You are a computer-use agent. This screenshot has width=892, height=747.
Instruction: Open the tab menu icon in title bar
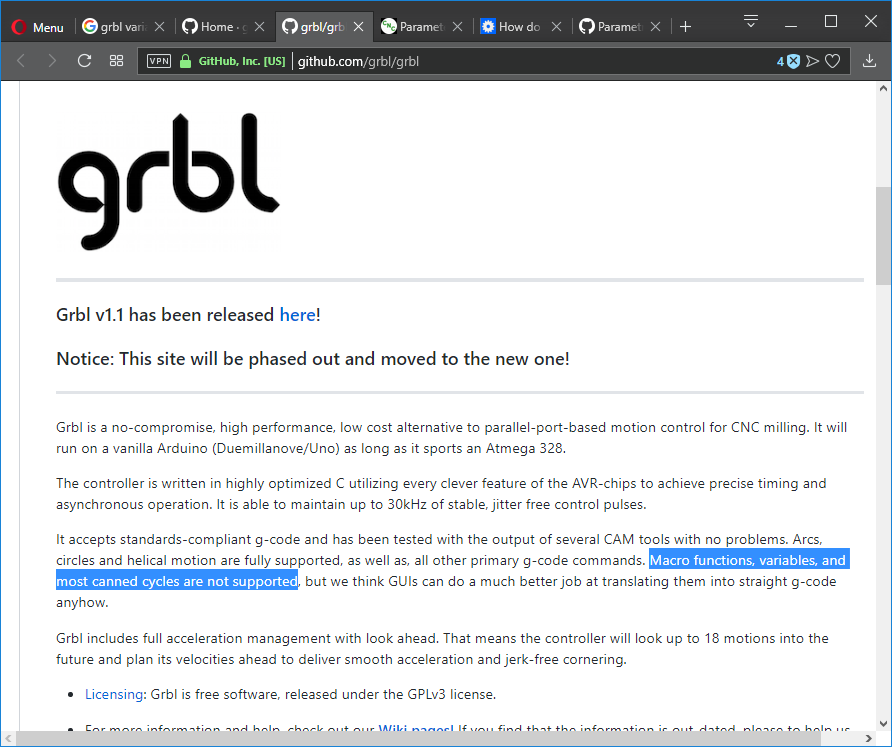click(x=751, y=22)
